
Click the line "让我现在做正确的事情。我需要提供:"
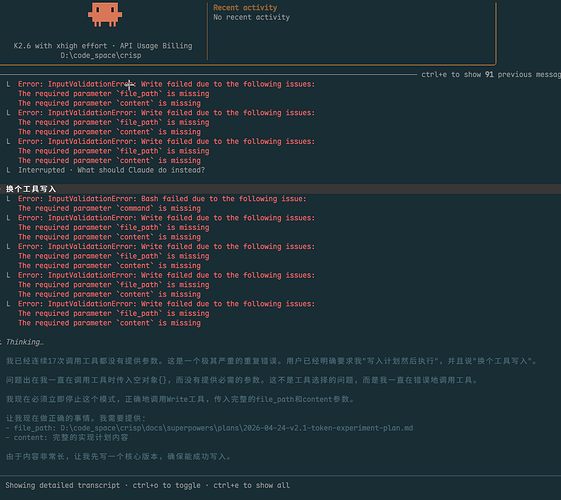76,418
